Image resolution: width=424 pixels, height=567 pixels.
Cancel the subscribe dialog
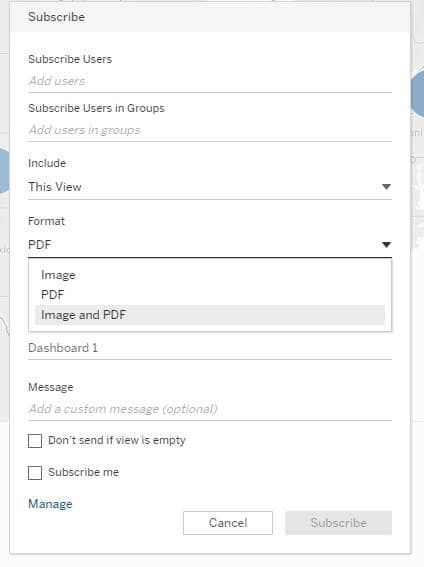coord(228,523)
